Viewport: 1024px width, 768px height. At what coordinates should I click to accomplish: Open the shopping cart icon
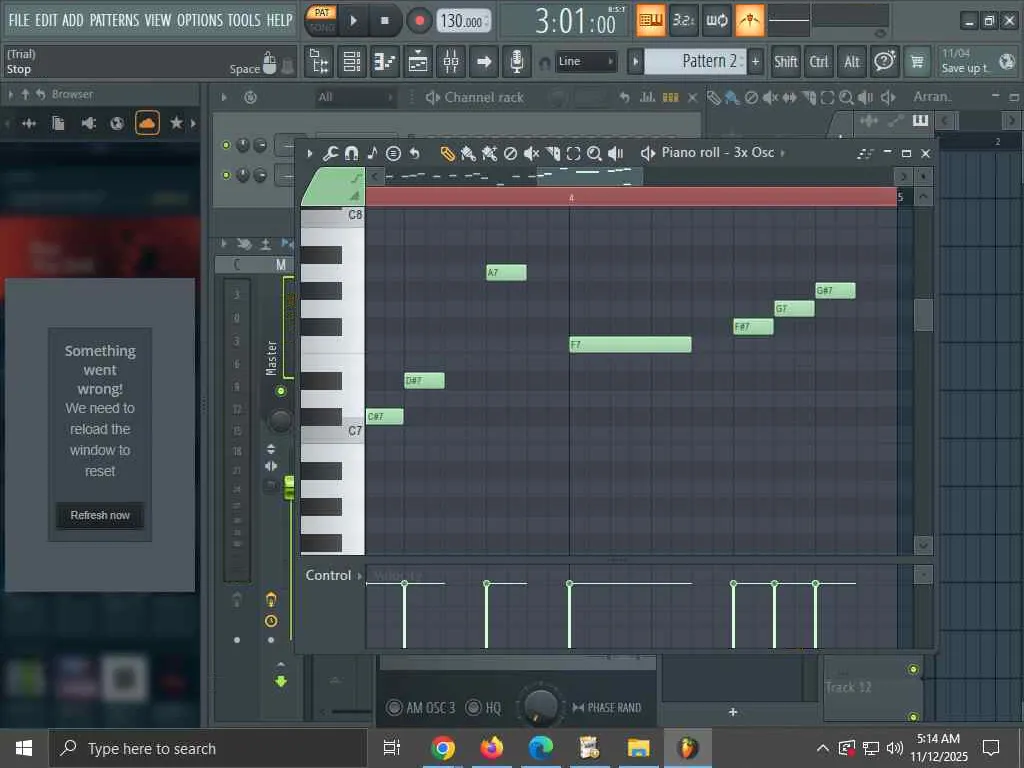tap(918, 62)
